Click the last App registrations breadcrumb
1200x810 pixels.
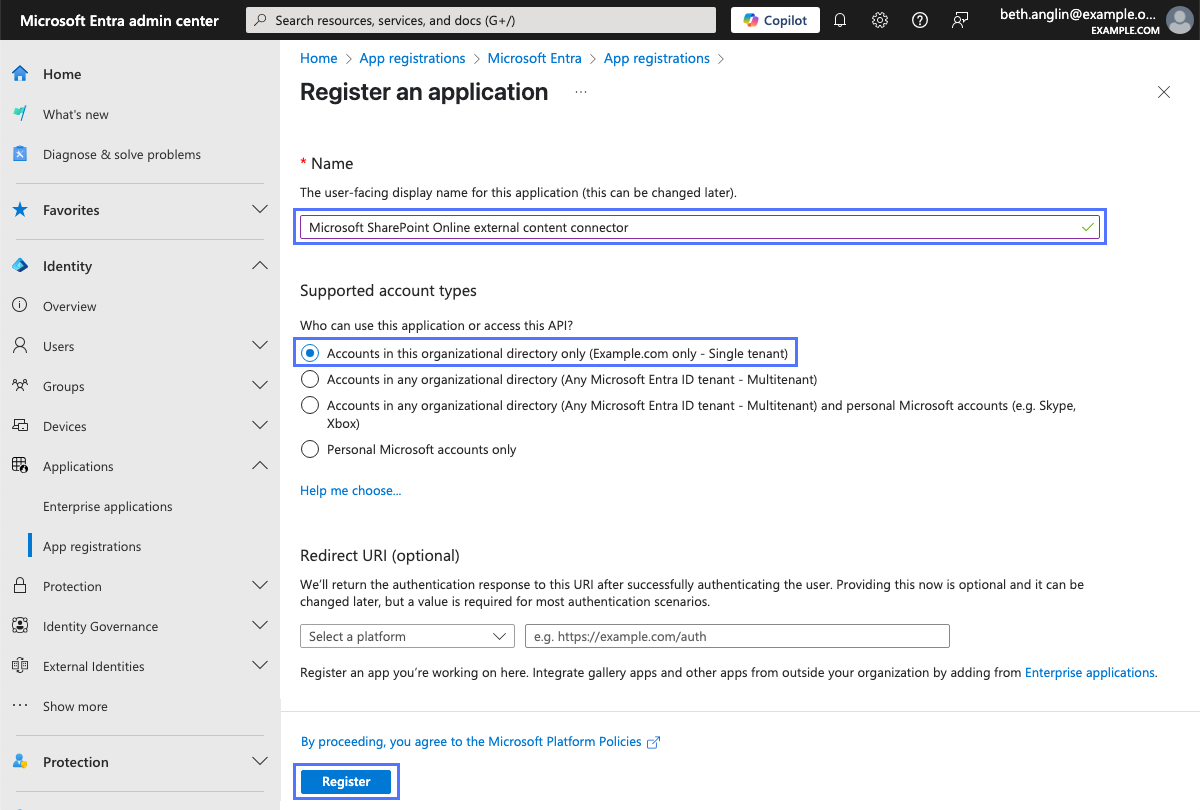pos(657,58)
